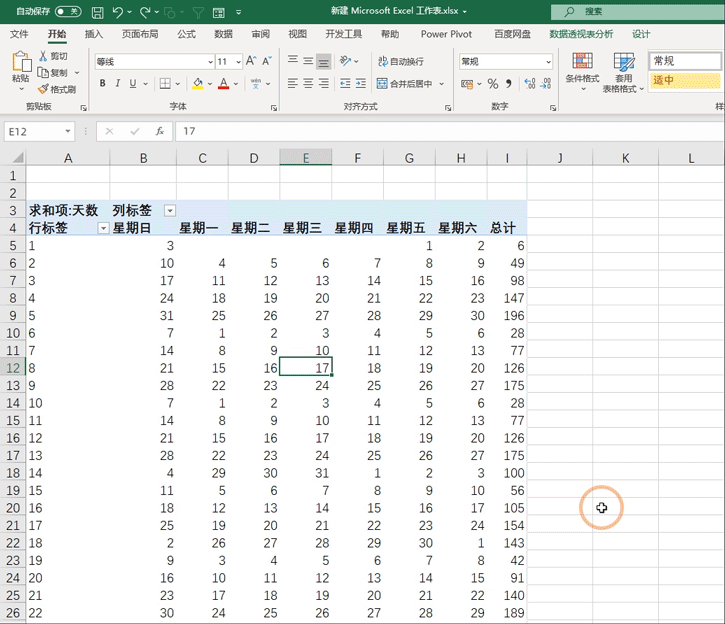
Task: Click Percent Style icon
Action: [x=493, y=84]
